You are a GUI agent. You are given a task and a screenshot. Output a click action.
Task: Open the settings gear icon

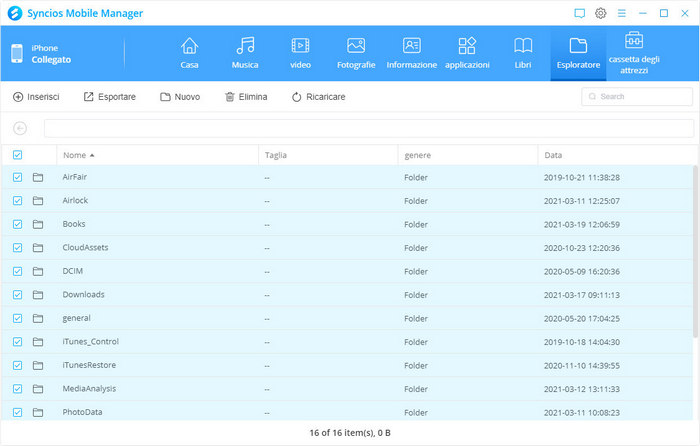[600, 13]
